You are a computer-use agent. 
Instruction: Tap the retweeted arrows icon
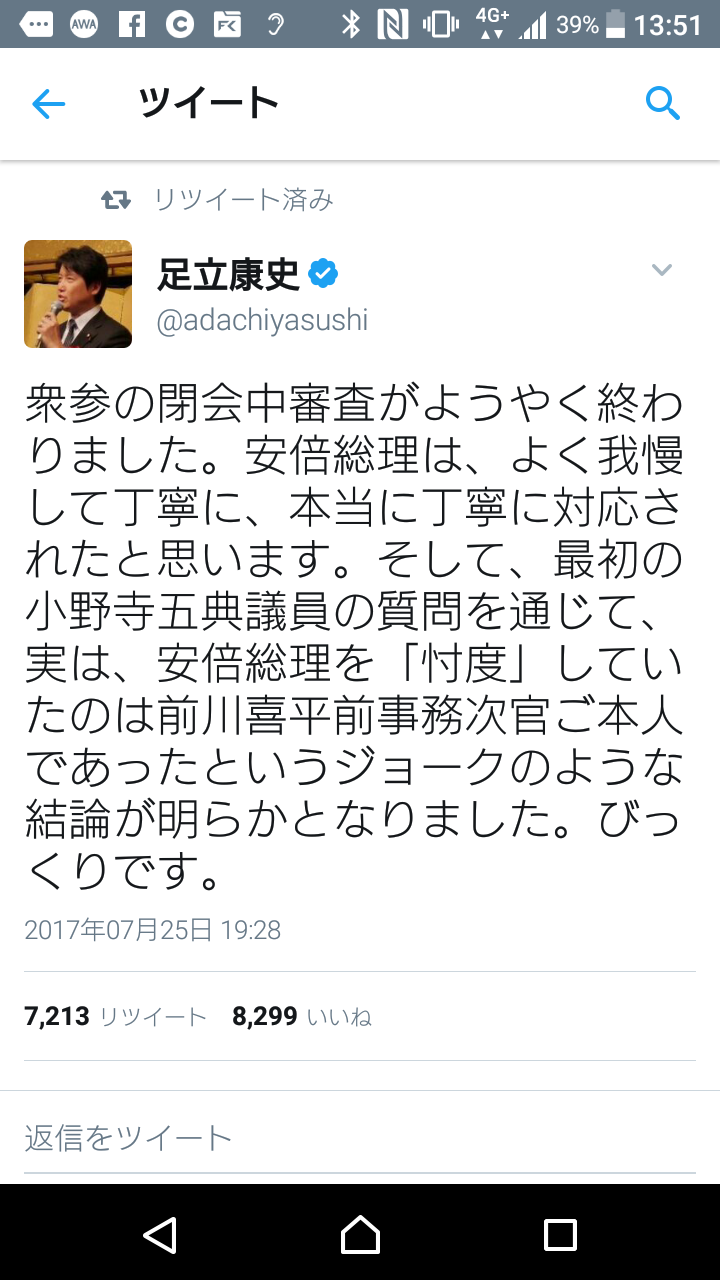click(x=117, y=201)
